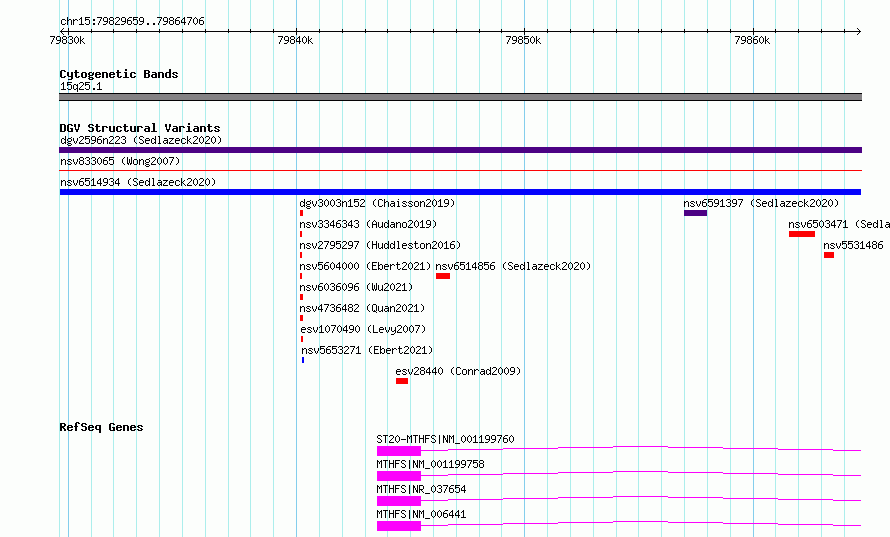
Task: Select the ST20-MTHFS NM_001199760 magenta exon block
Action: (x=399, y=451)
